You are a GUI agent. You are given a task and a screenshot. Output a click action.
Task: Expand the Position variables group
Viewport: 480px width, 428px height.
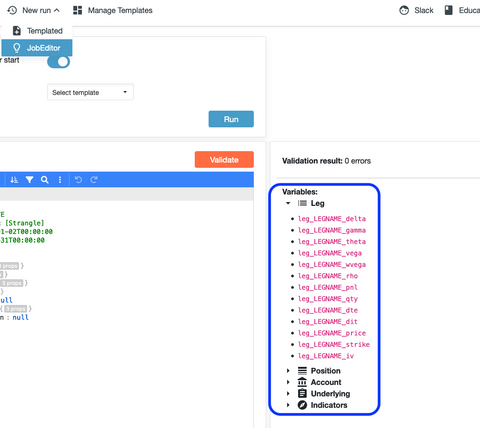click(x=288, y=371)
